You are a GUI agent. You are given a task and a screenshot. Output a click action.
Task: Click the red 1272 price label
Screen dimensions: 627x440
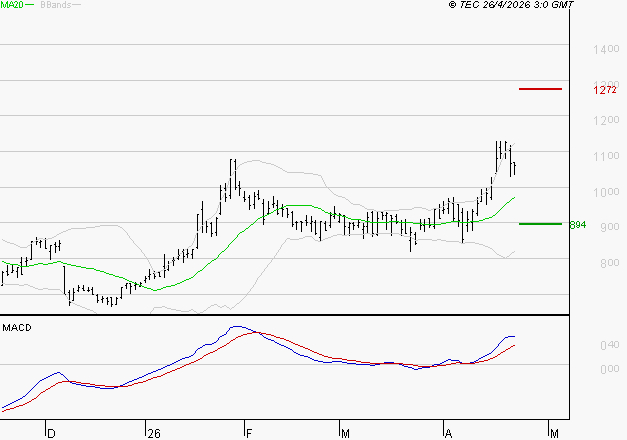point(603,90)
